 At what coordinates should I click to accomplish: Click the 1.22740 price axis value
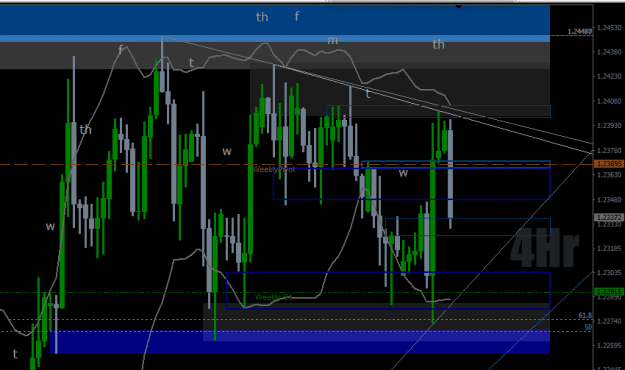point(609,321)
